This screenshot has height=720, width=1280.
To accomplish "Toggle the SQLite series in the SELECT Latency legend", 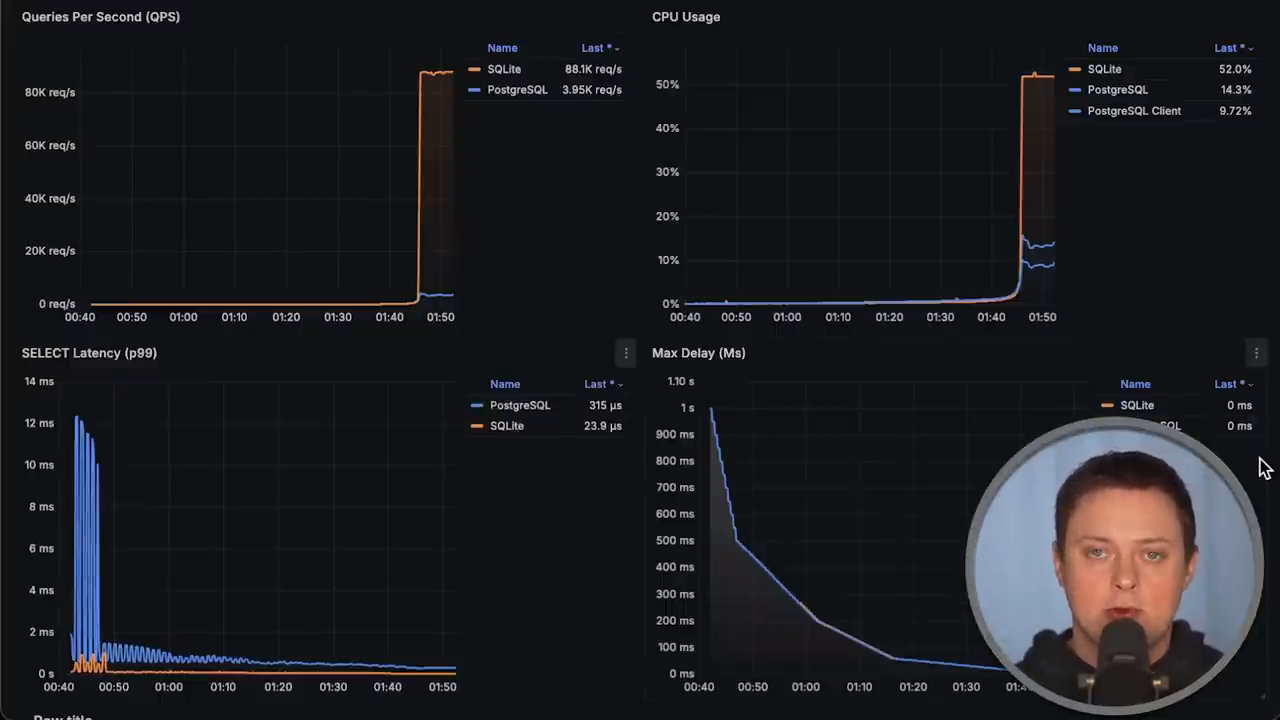I will tap(507, 426).
